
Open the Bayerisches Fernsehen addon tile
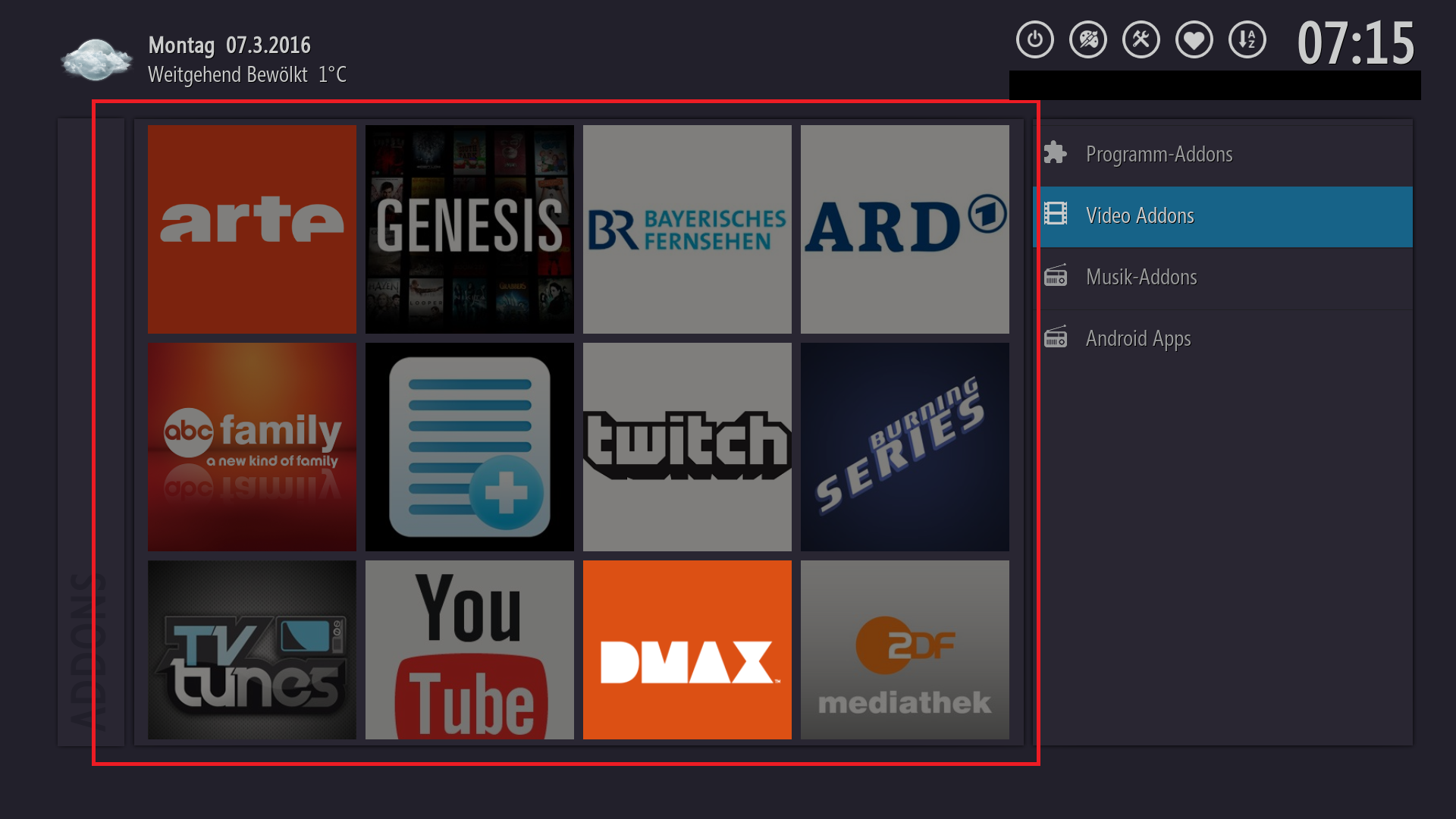coord(687,229)
